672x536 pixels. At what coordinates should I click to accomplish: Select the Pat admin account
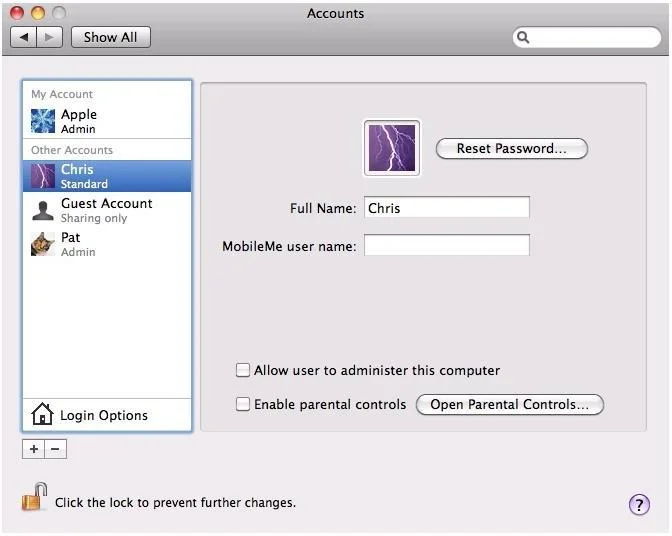[107, 244]
